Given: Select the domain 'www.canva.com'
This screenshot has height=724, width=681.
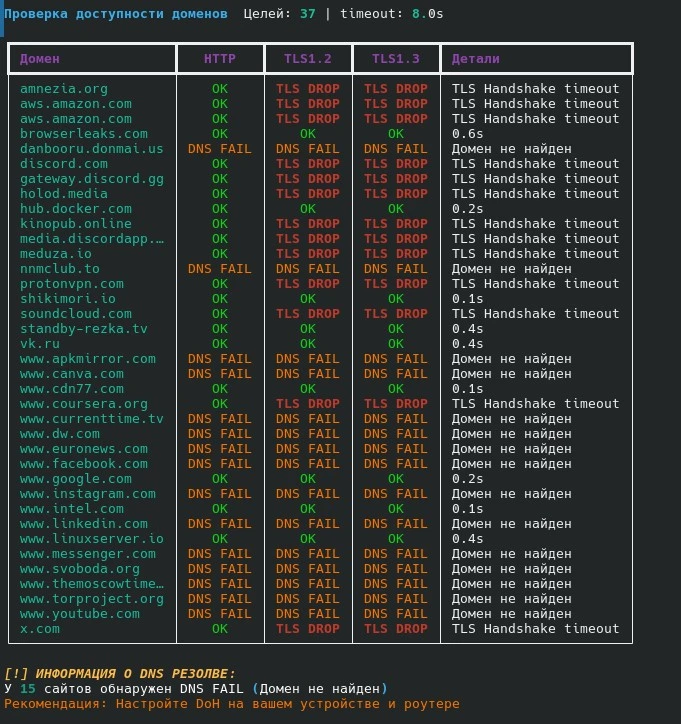Looking at the screenshot, I should point(72,374).
